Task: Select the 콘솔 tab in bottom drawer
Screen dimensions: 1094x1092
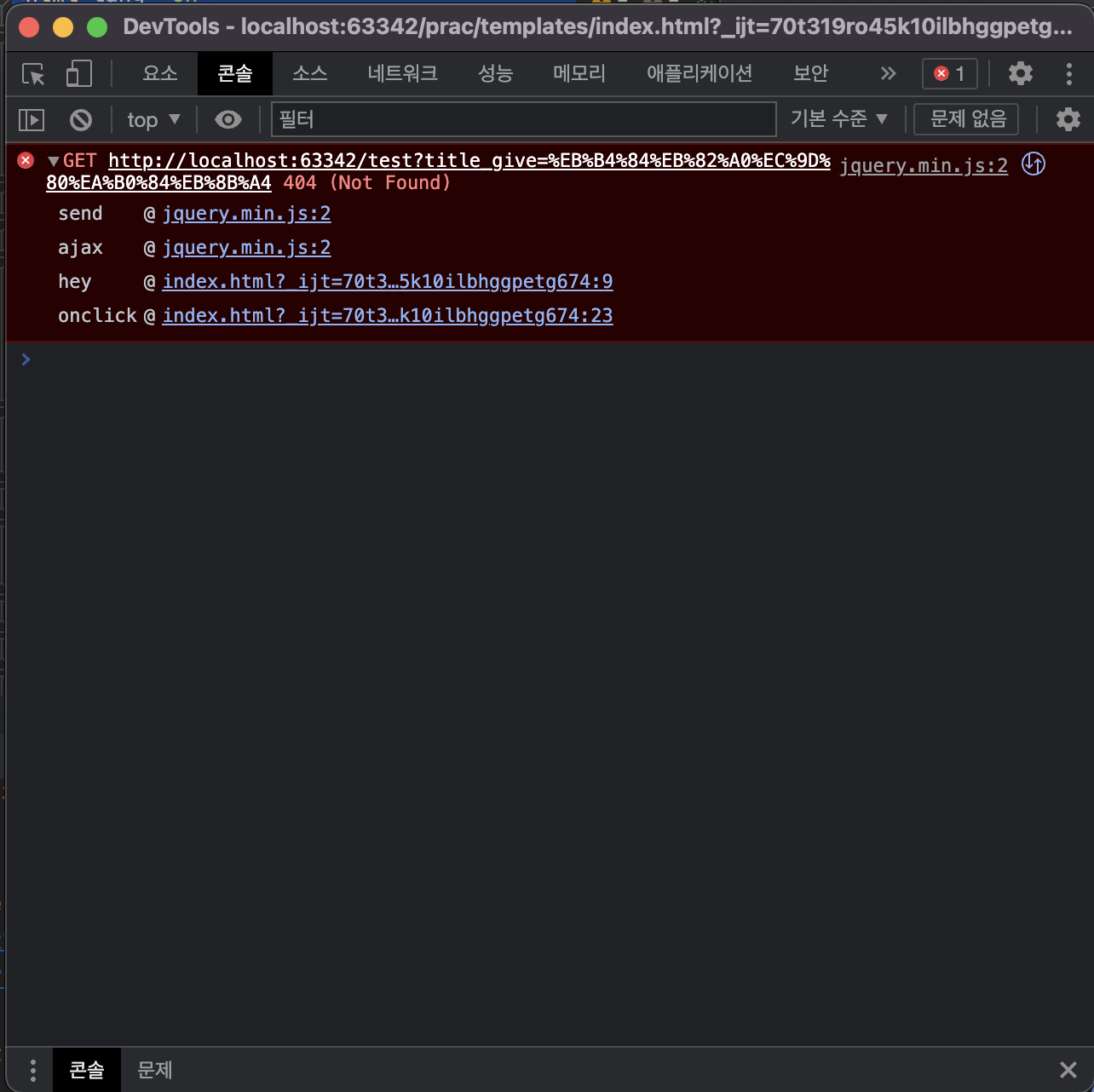Action: coord(87,1070)
